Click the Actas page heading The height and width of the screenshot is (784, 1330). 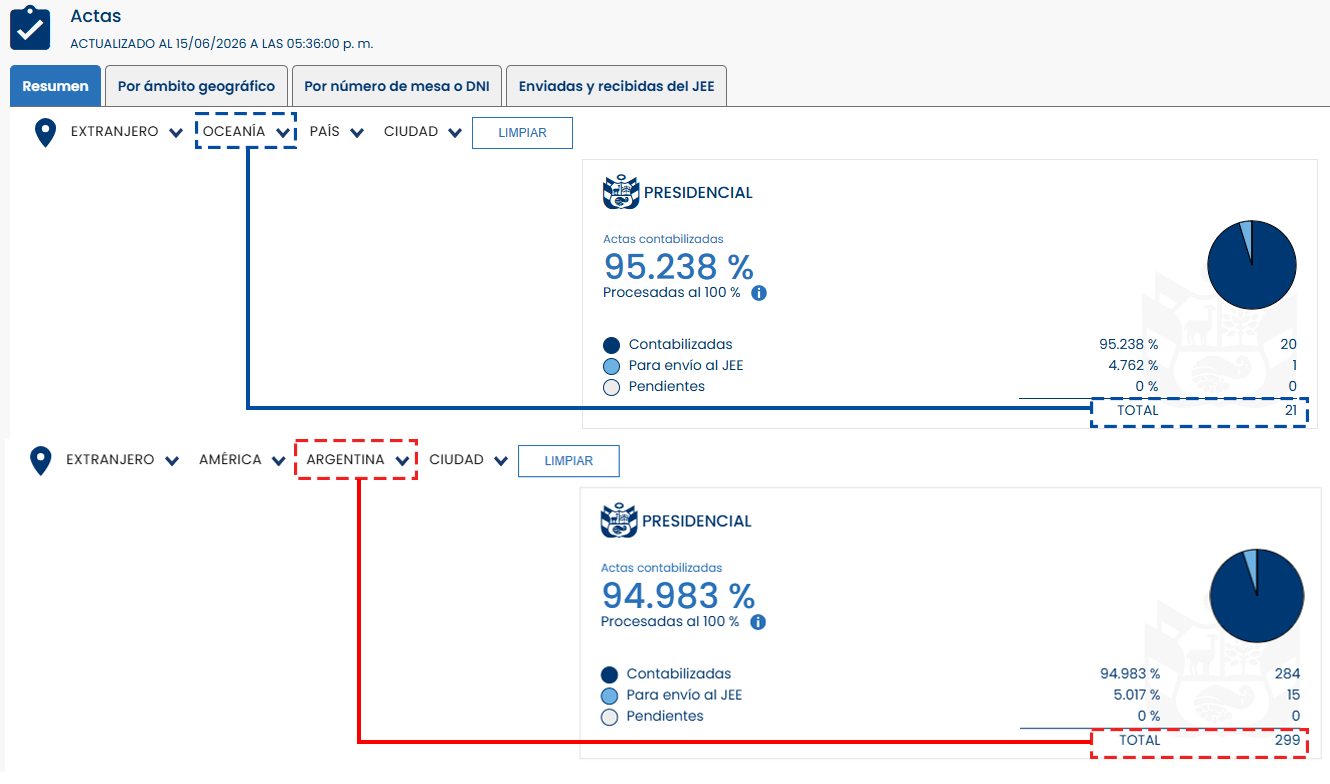click(x=95, y=16)
